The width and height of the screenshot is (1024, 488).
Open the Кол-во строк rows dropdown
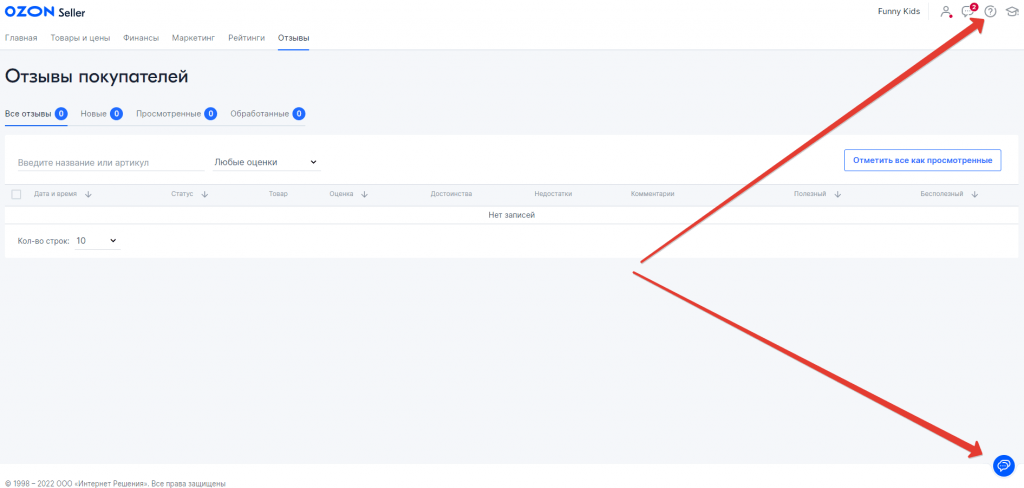(x=97, y=240)
